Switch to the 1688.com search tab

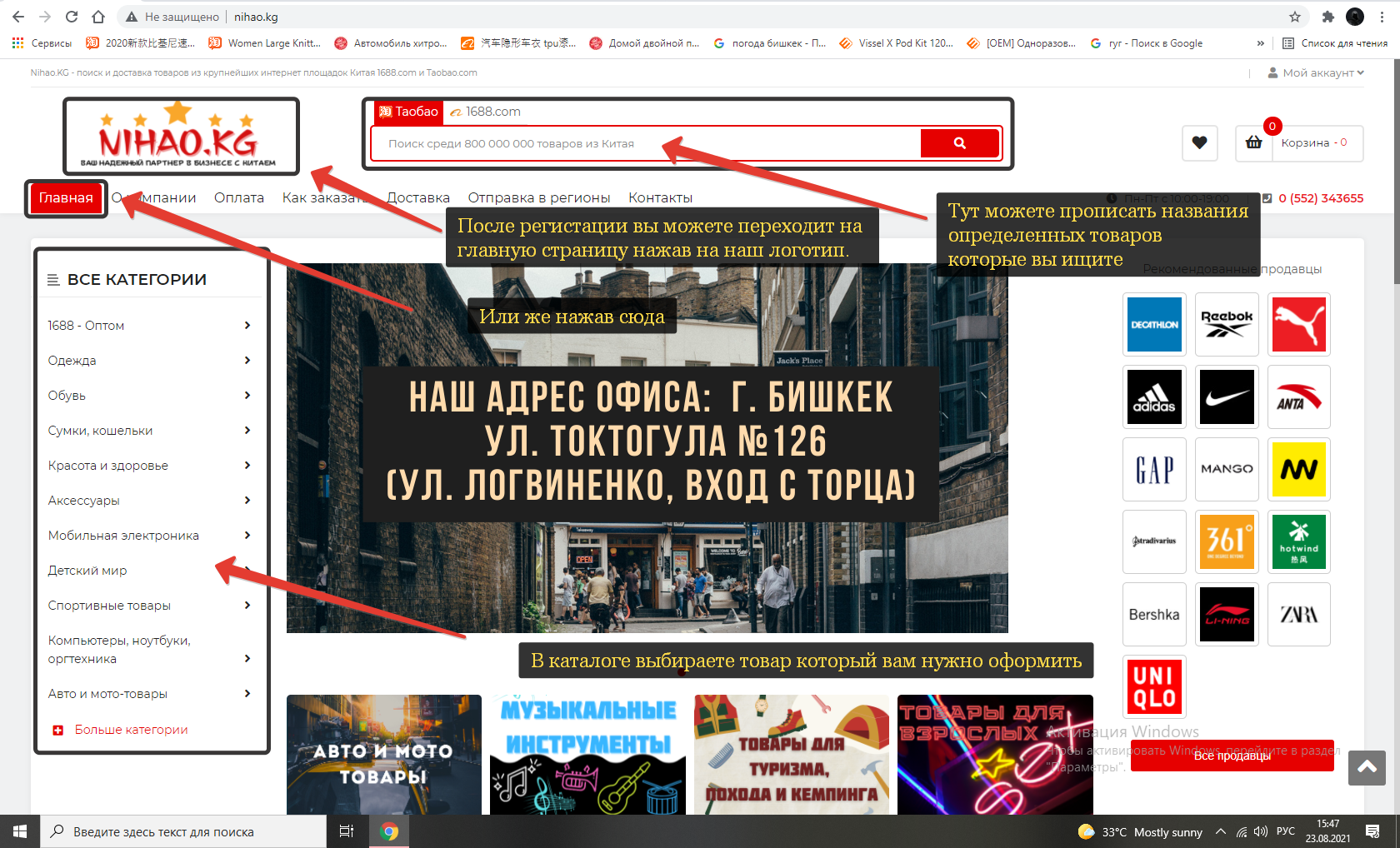485,112
